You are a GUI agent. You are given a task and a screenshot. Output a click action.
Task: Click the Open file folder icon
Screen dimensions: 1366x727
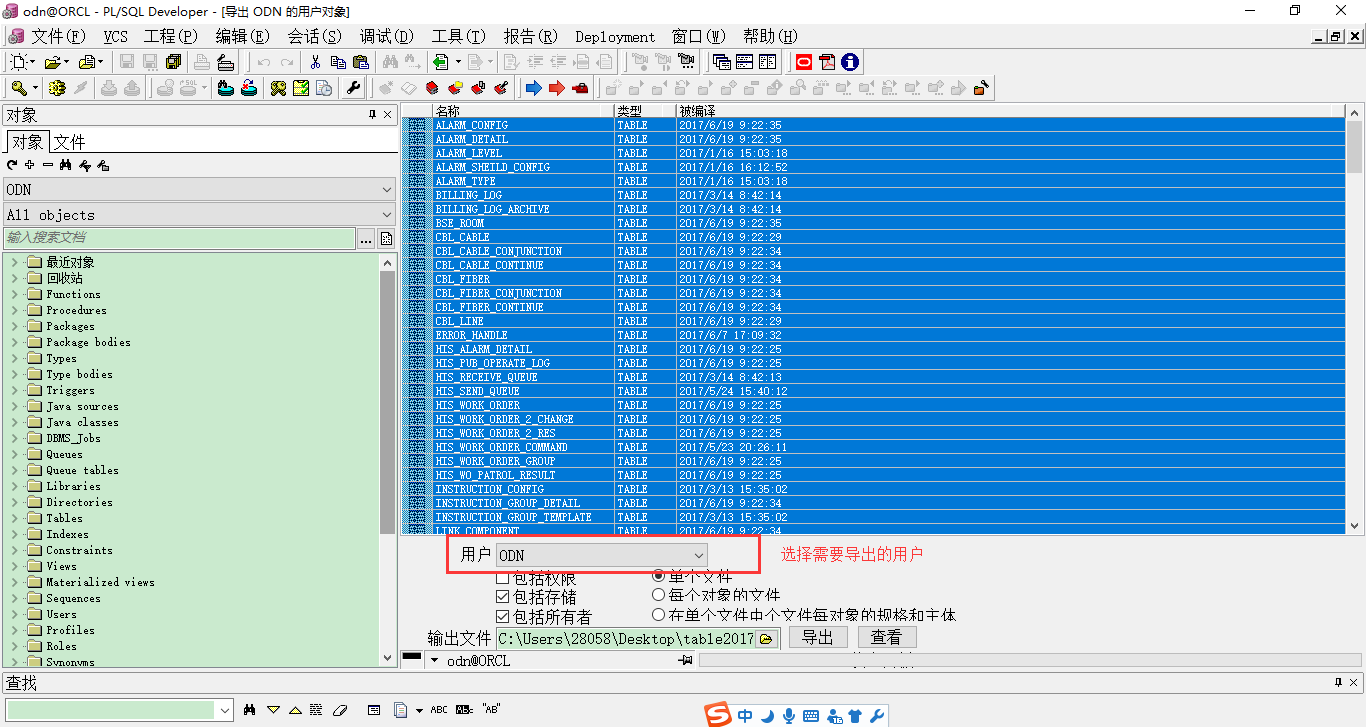tap(52, 62)
